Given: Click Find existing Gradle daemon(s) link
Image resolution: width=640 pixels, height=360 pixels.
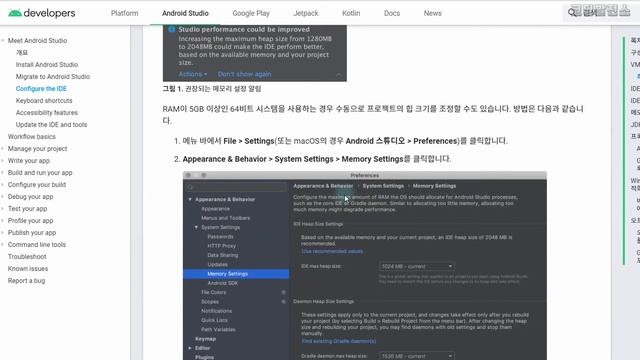Looking at the screenshot, I should pyautogui.click(x=339, y=341).
